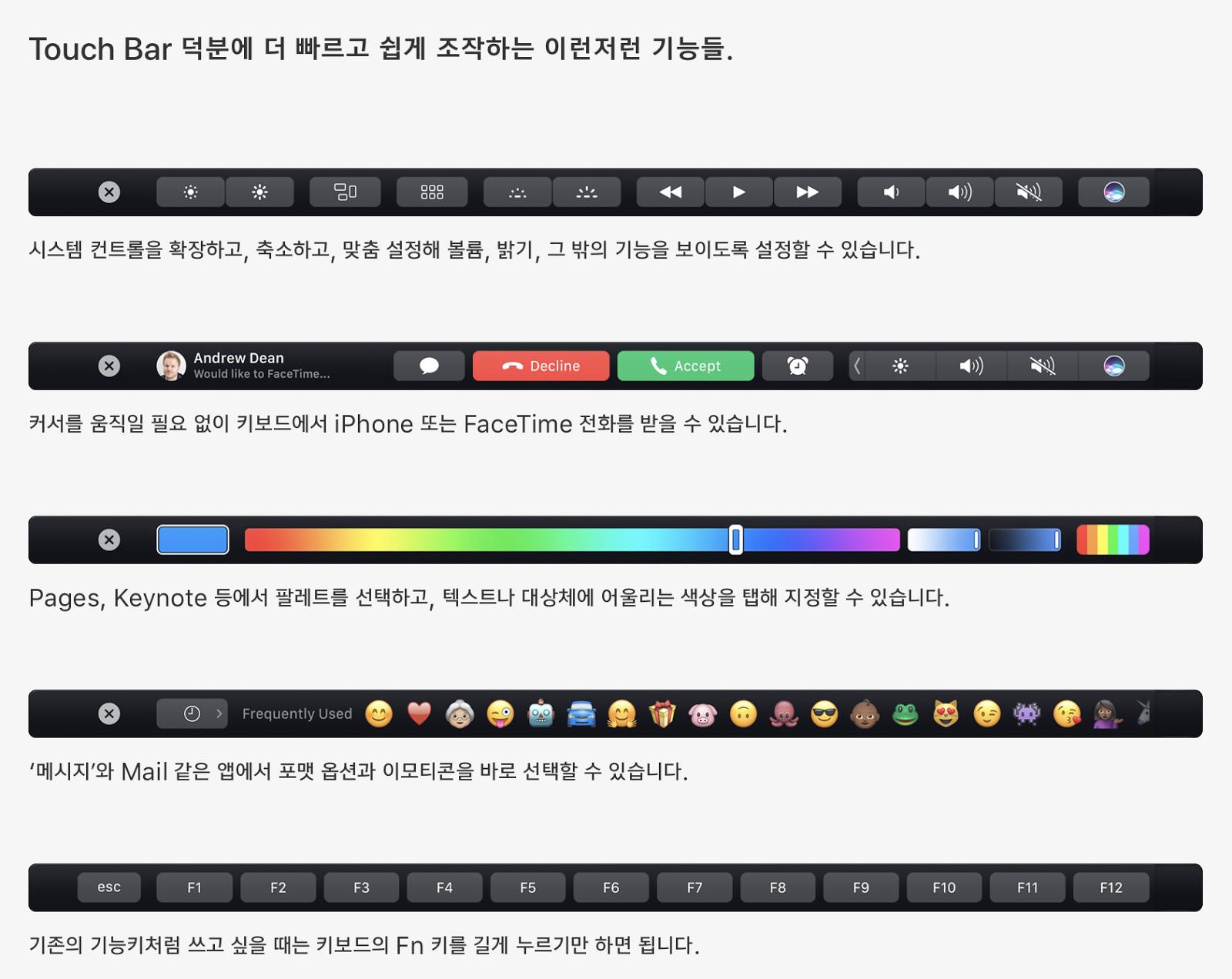Click the rainbow hue slider handle
The image size is (1232, 979).
(736, 540)
